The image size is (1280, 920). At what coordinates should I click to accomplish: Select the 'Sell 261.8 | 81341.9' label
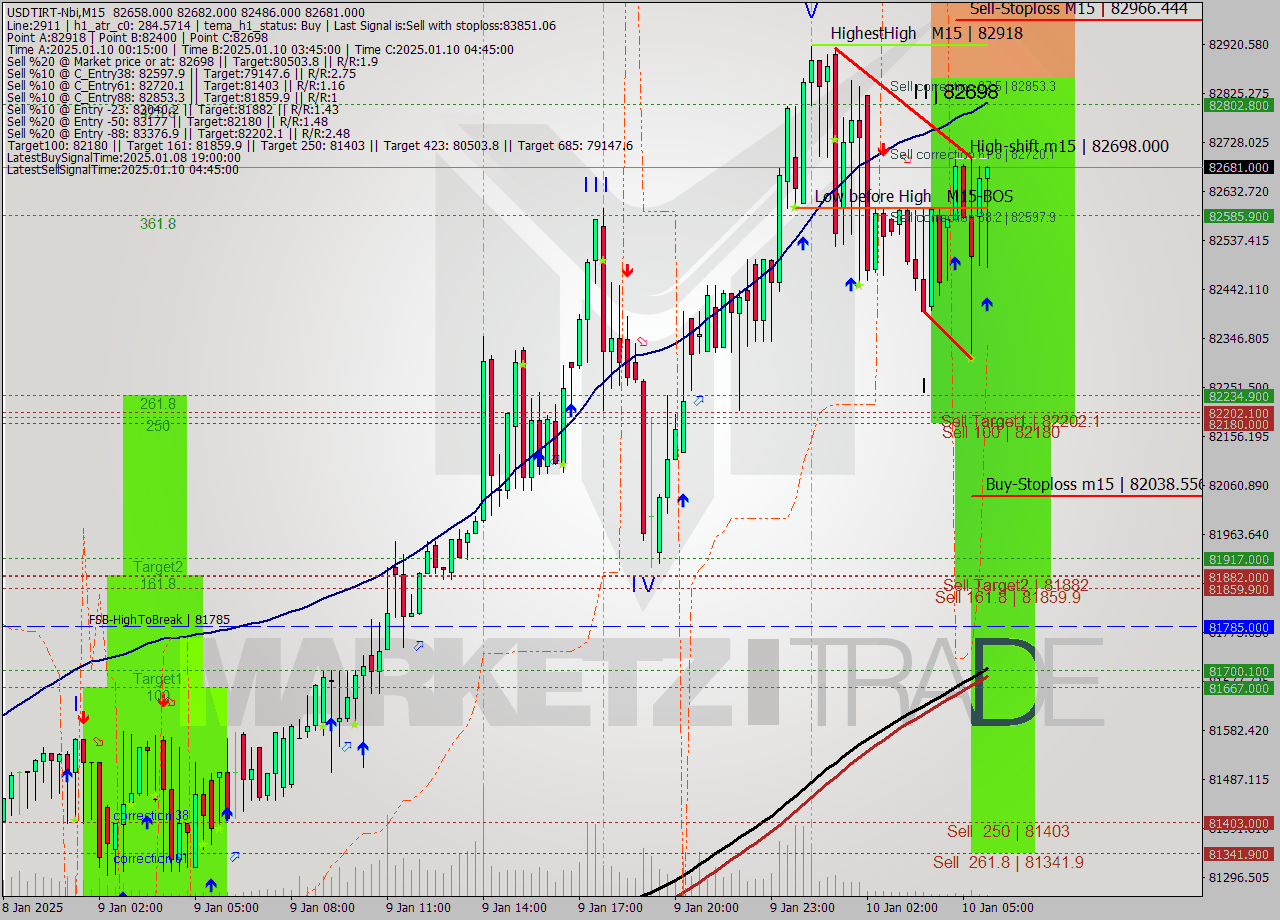pyautogui.click(x=1008, y=862)
